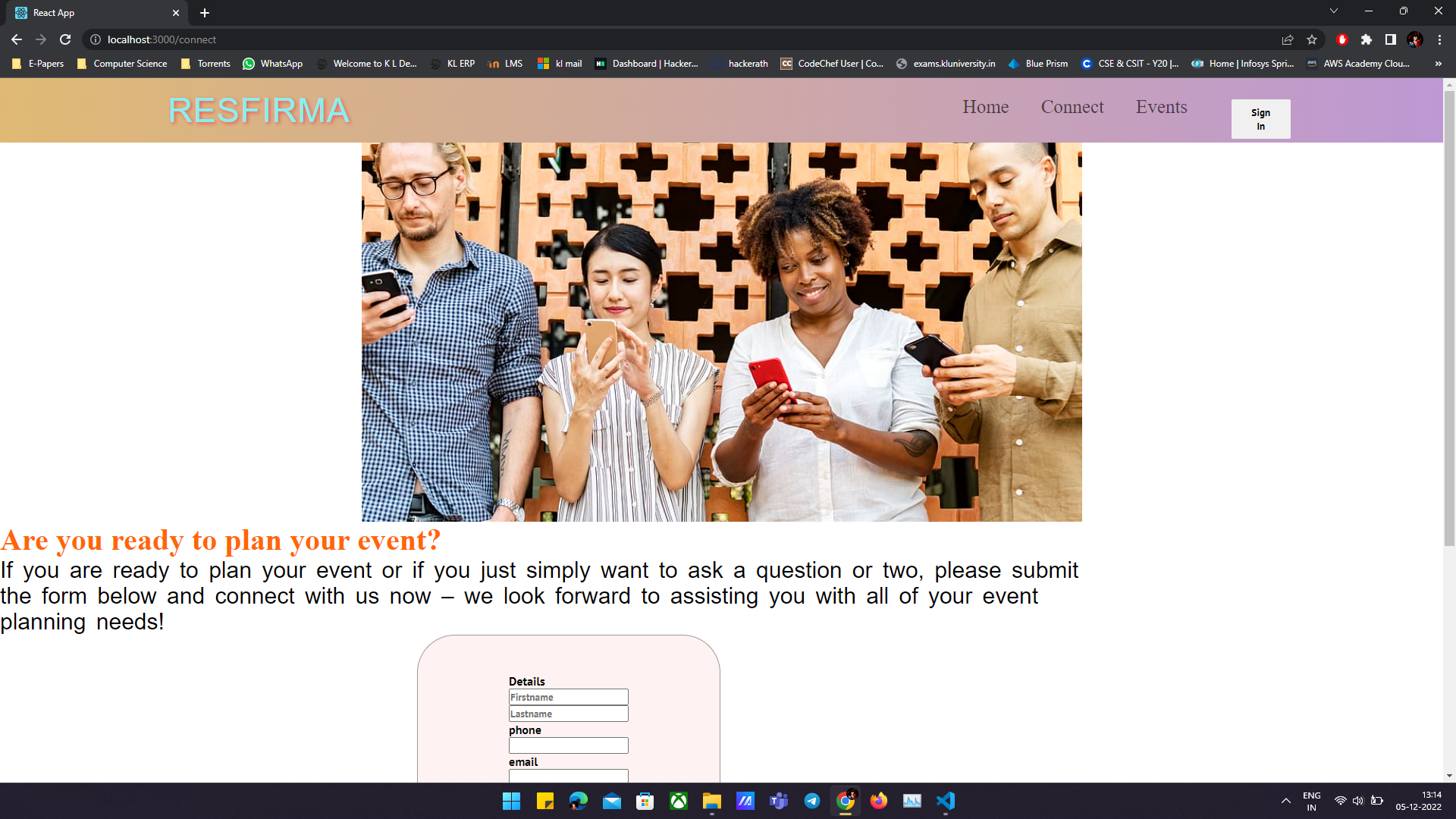Click the Sign In button
This screenshot has width=1456, height=819.
pos(1260,119)
